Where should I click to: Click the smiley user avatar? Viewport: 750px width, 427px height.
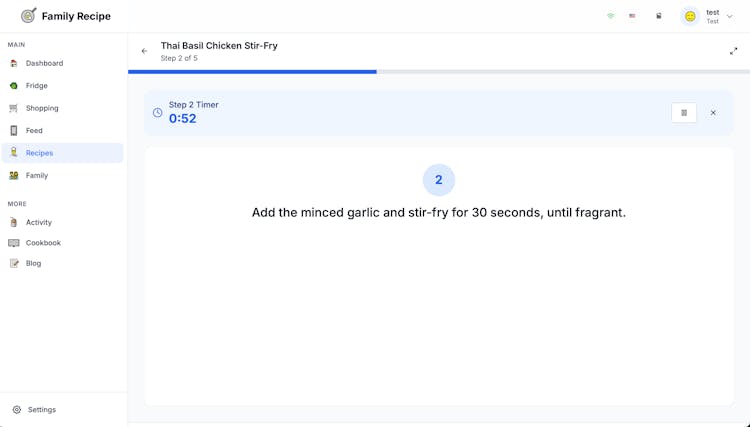[x=690, y=16]
